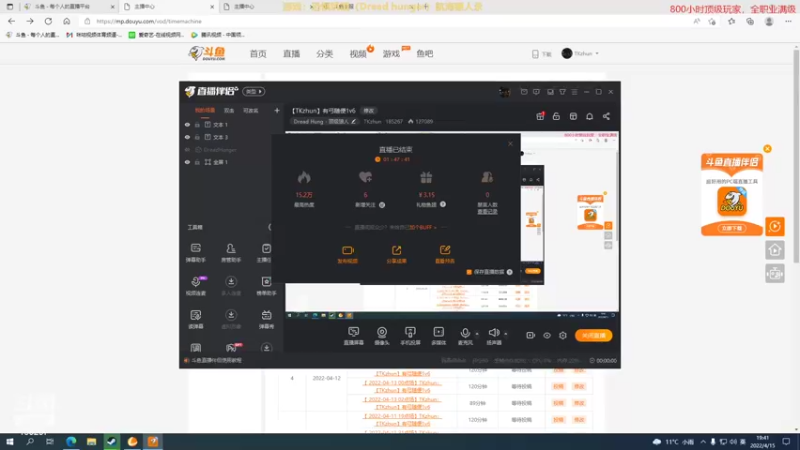Click the 加个BUFF orange link
This screenshot has height=450, width=800.
(x=422, y=228)
